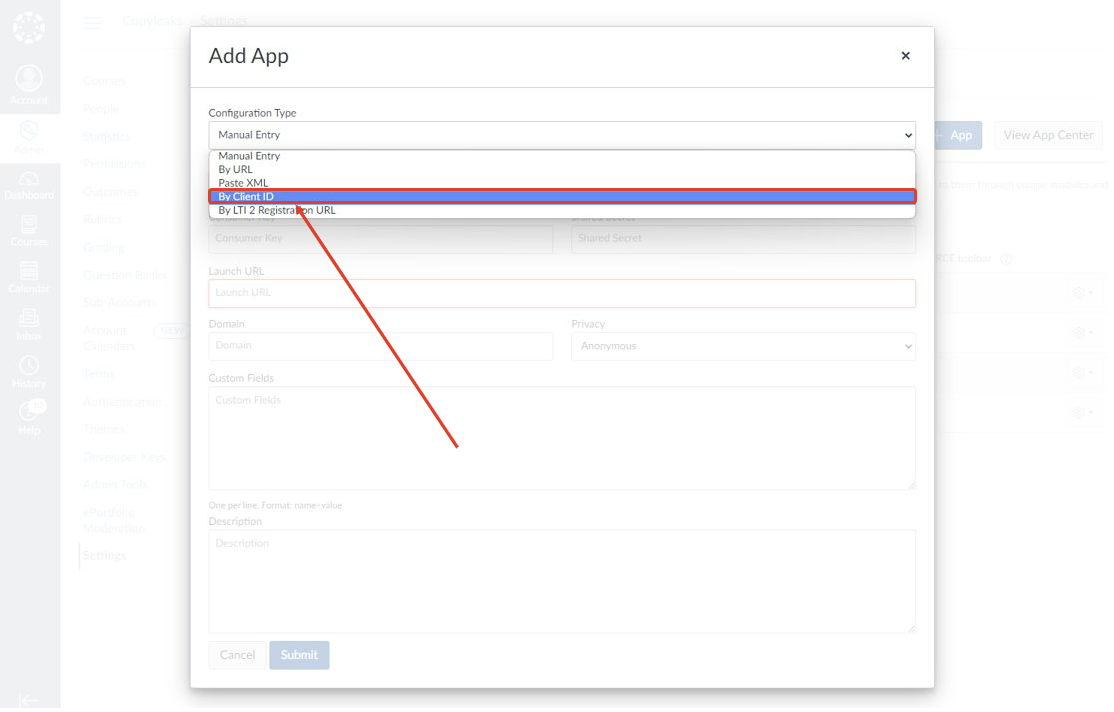Click the Cancel button in Add App dialog
1114x712 pixels.
pos(237,655)
